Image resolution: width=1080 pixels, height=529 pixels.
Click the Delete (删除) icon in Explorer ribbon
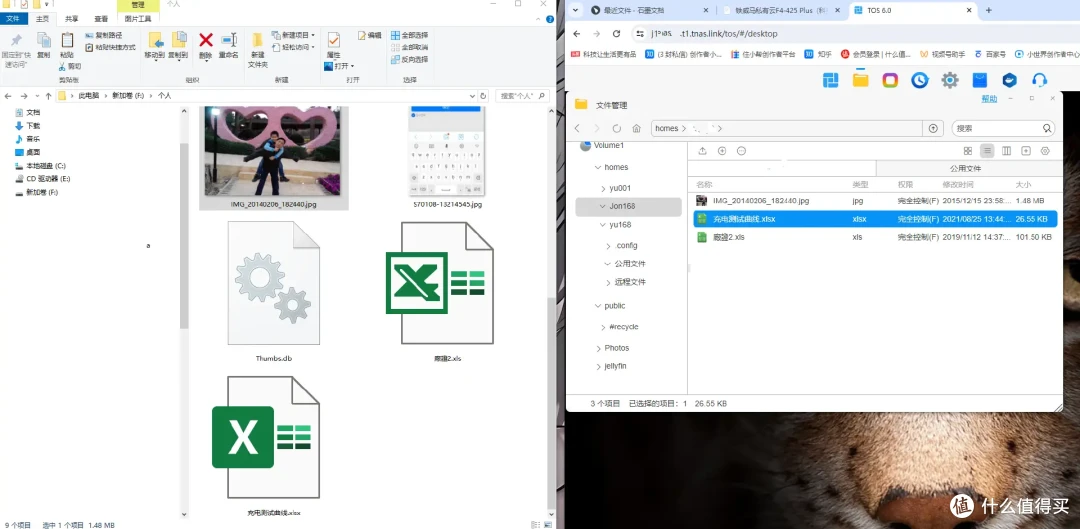point(205,41)
